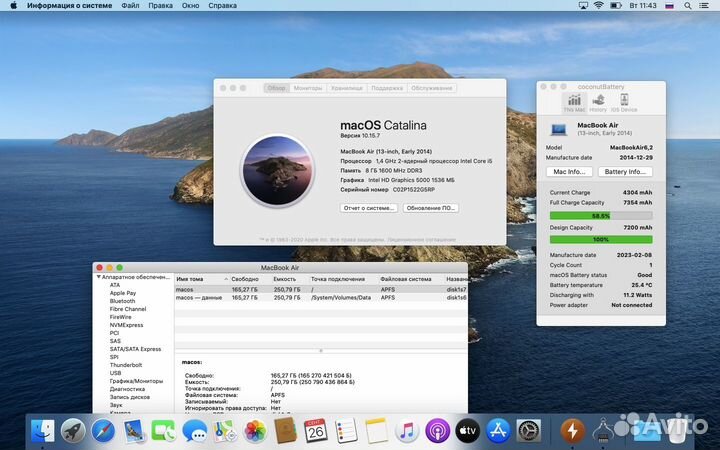Open Apple TV app in Dock
This screenshot has width=720, height=450.
467,431
